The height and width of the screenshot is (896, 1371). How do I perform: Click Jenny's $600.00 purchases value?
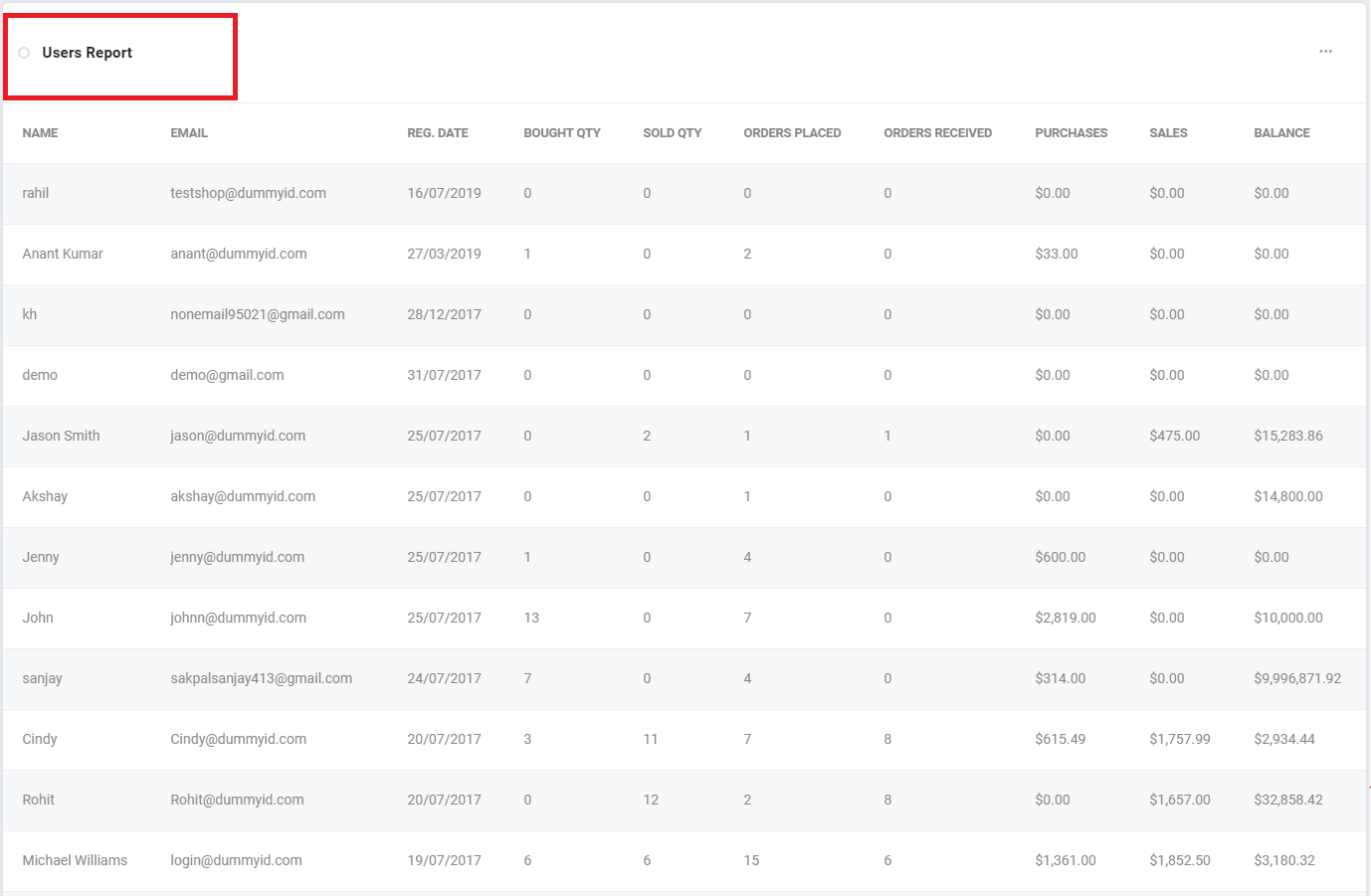pos(1061,558)
